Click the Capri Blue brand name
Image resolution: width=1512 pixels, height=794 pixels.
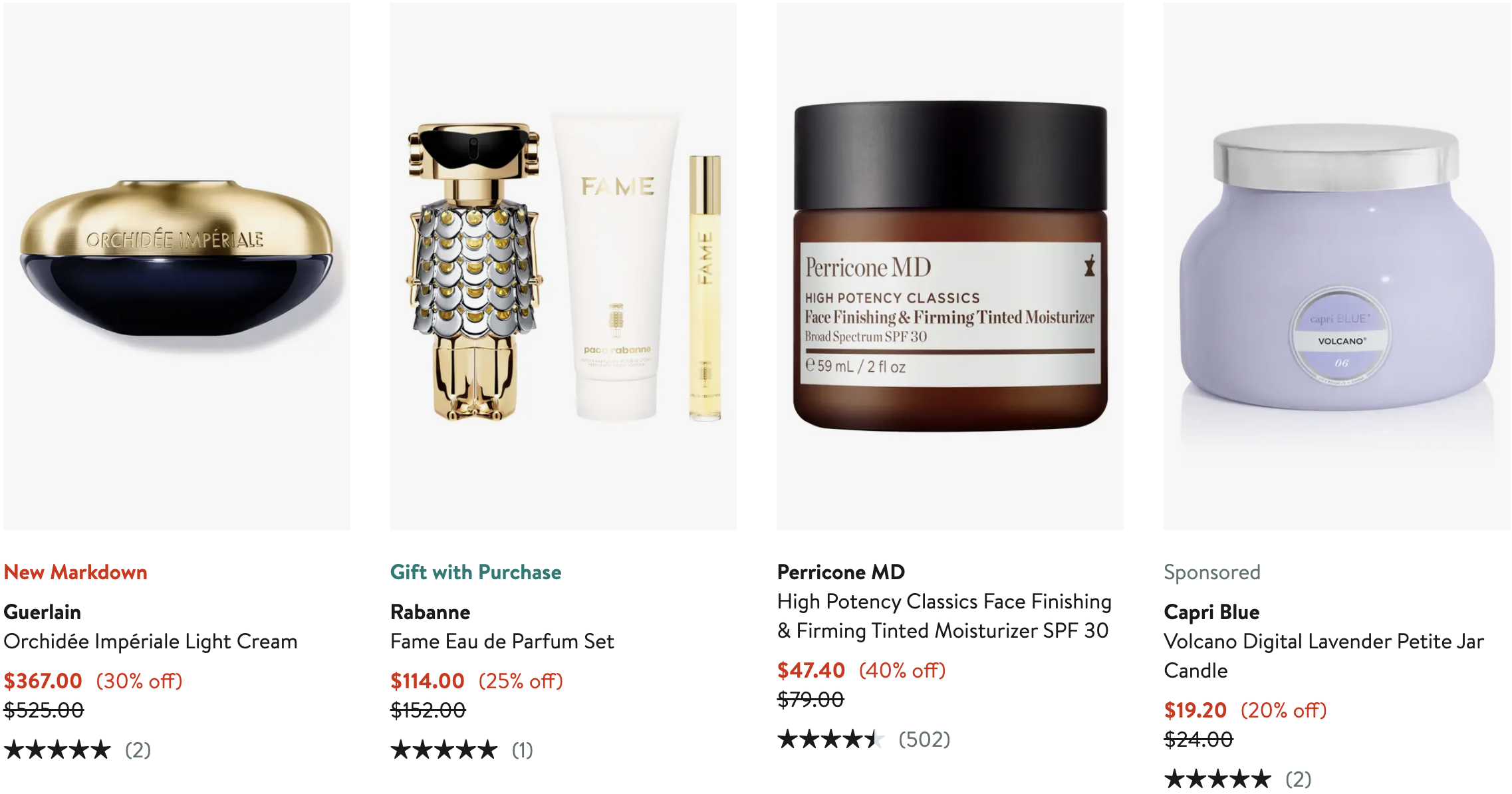click(1211, 612)
